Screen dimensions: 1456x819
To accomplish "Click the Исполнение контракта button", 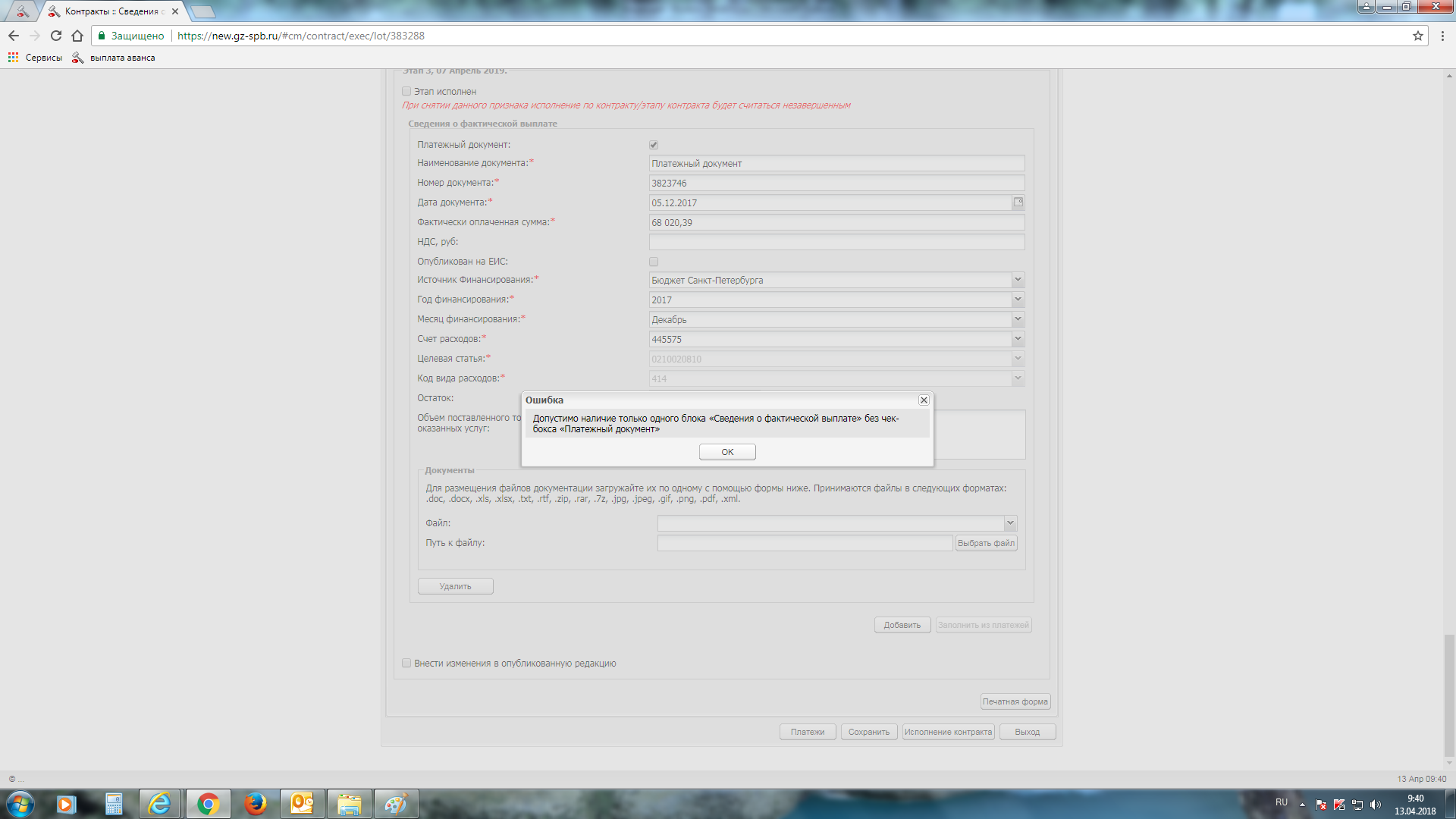I will click(x=948, y=732).
